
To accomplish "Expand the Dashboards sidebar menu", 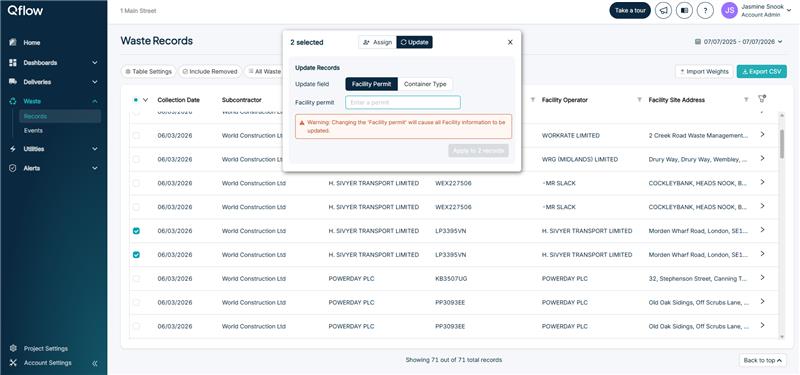I will pos(53,63).
